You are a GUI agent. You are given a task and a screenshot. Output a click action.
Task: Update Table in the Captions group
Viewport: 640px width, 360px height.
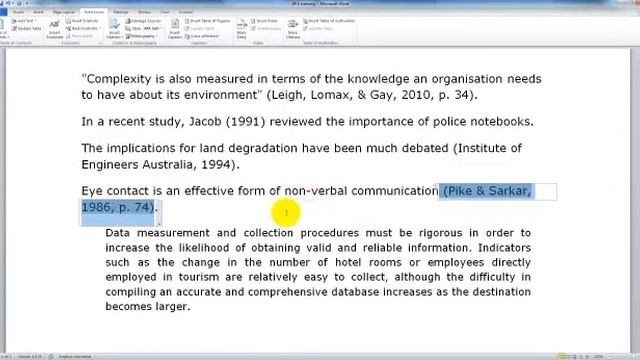[200, 29]
